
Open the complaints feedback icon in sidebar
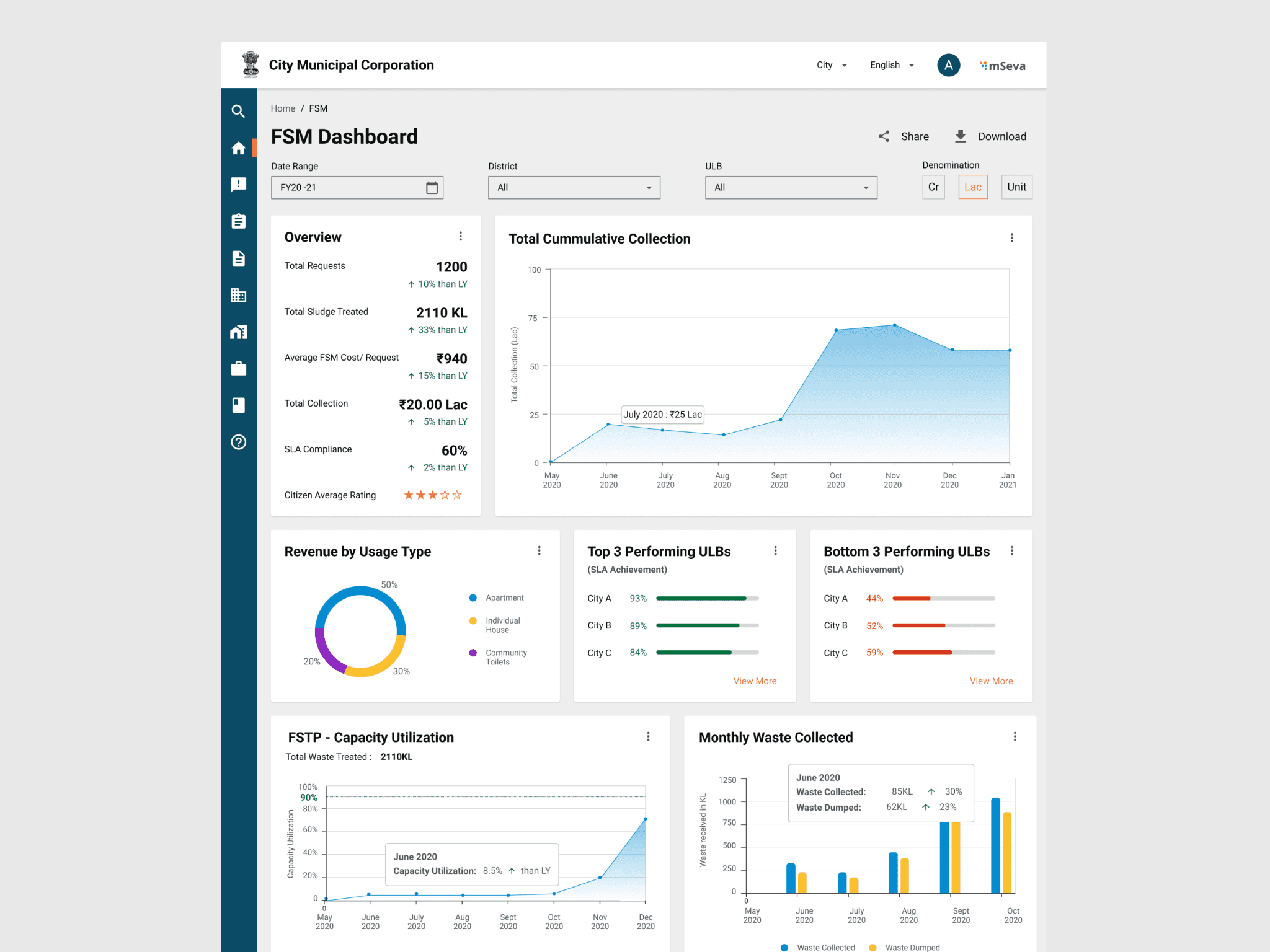(238, 185)
